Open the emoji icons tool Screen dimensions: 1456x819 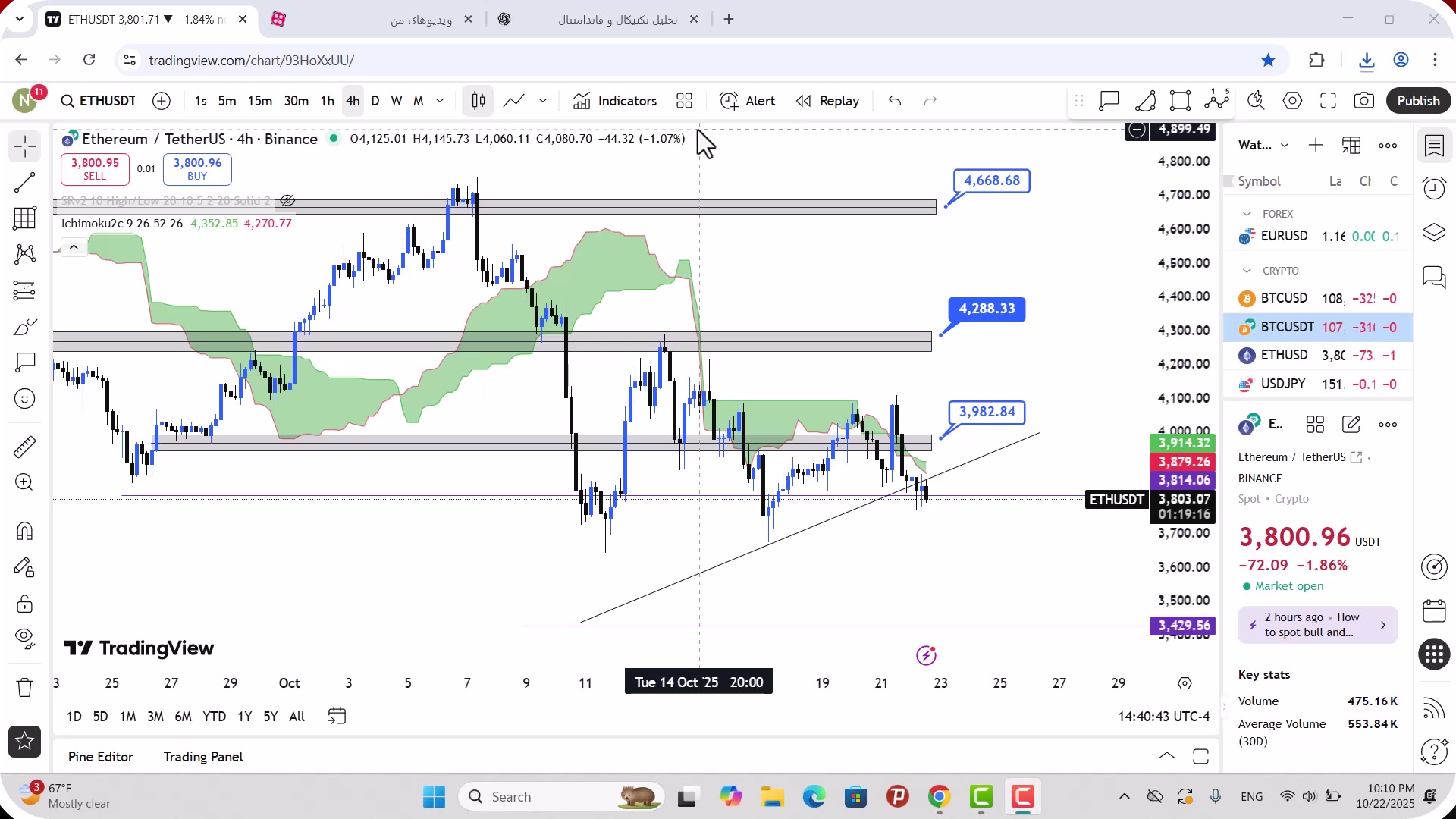[x=25, y=399]
